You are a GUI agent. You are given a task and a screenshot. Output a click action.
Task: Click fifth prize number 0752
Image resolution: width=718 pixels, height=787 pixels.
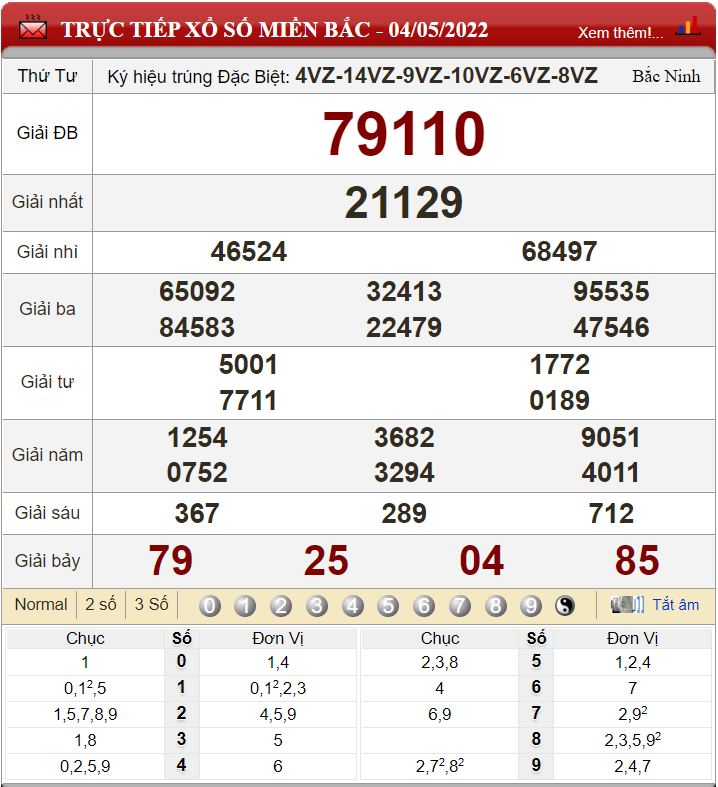197,473
